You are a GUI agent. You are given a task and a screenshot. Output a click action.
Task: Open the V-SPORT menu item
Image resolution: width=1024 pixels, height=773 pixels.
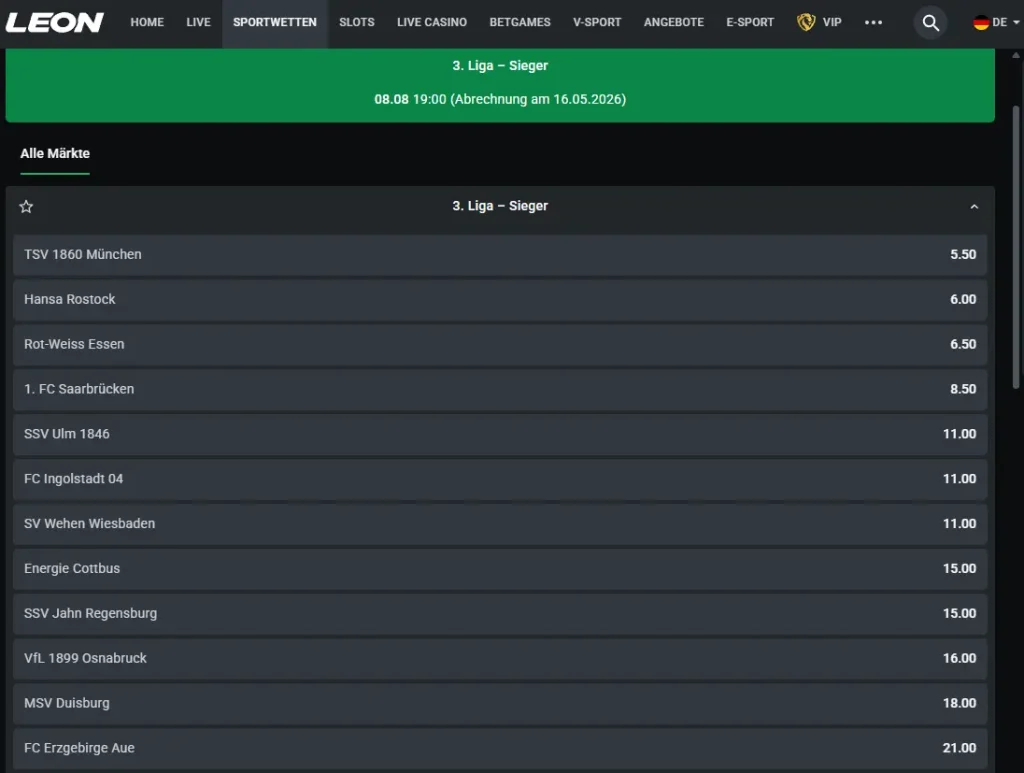597,22
